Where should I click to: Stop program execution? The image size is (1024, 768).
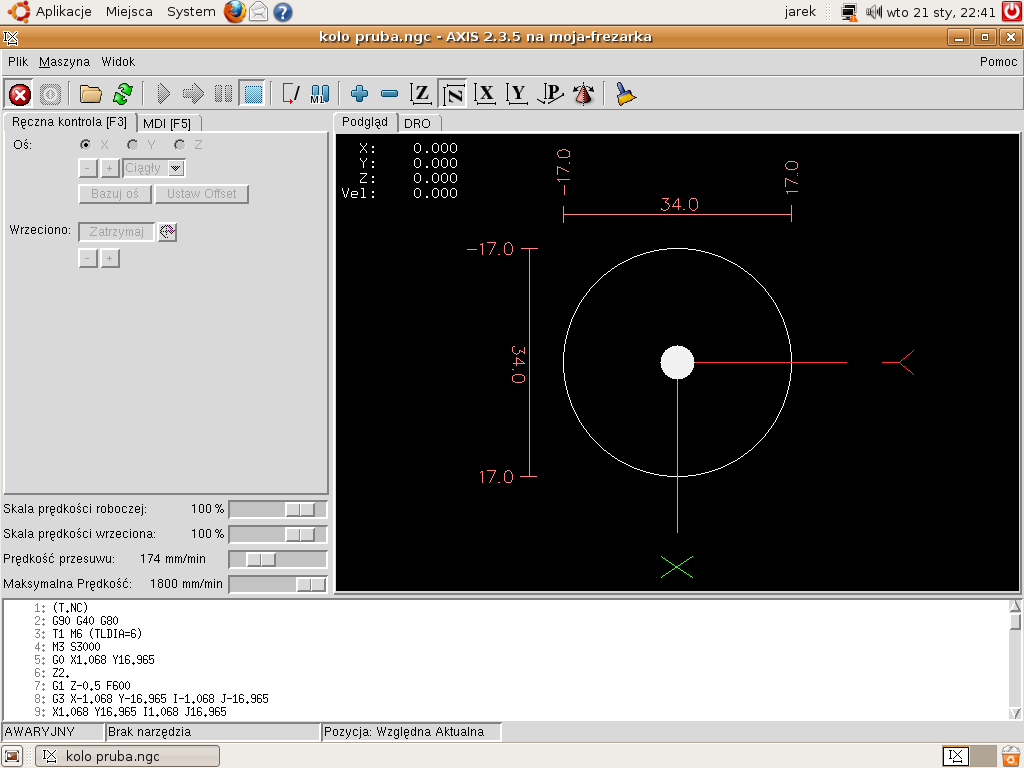coord(253,94)
